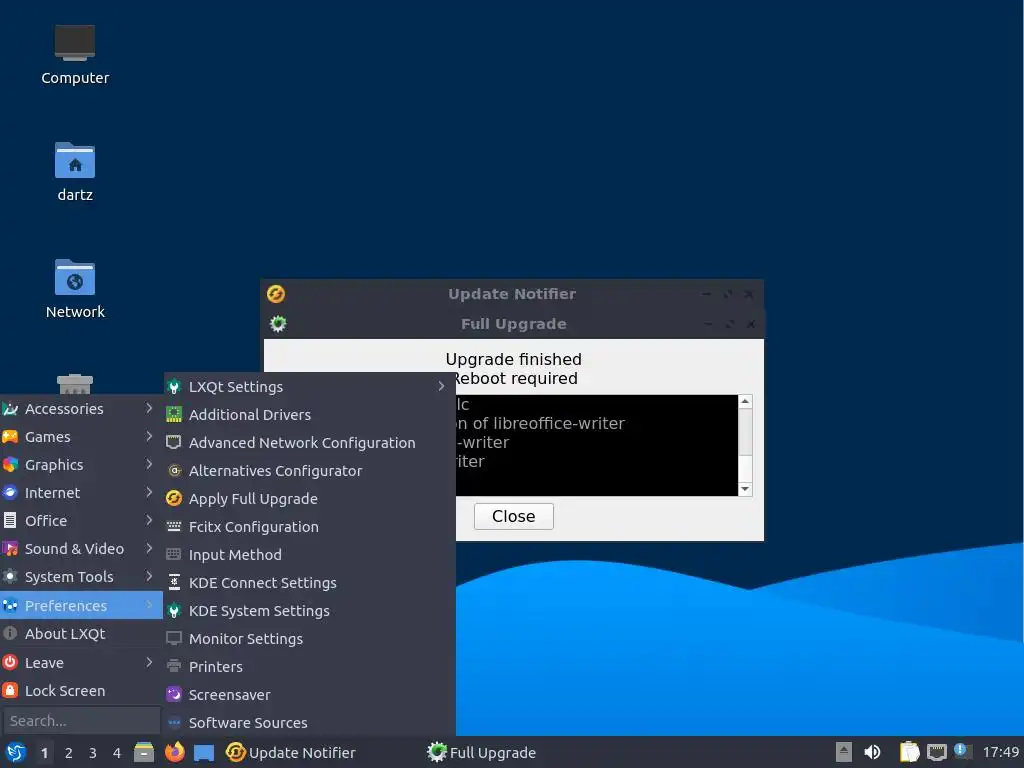Select the Preferences menu category
Viewport: 1024px width, 768px height.
[x=81, y=605]
